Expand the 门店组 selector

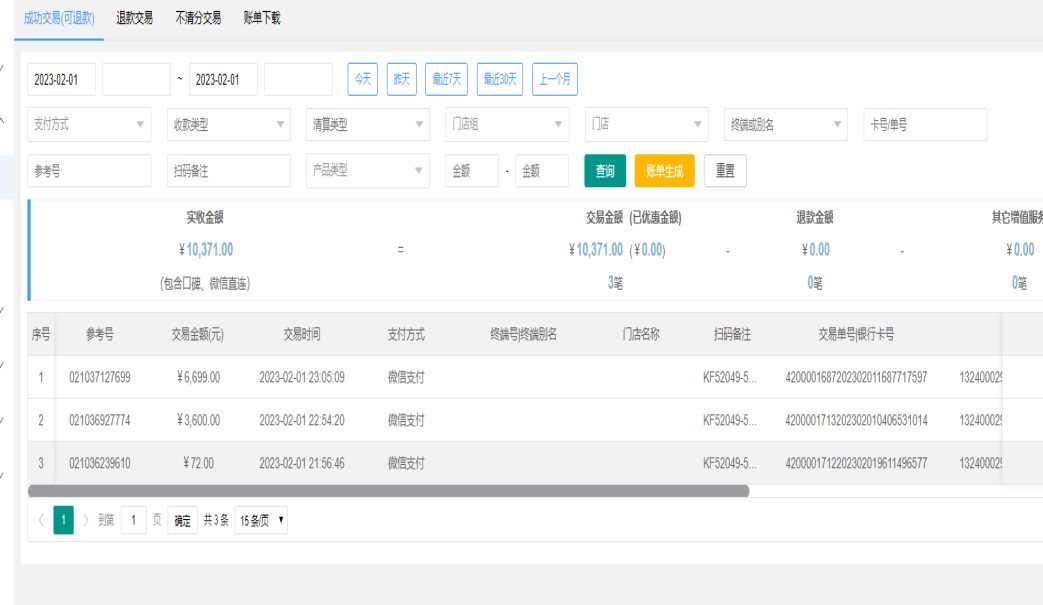507,125
